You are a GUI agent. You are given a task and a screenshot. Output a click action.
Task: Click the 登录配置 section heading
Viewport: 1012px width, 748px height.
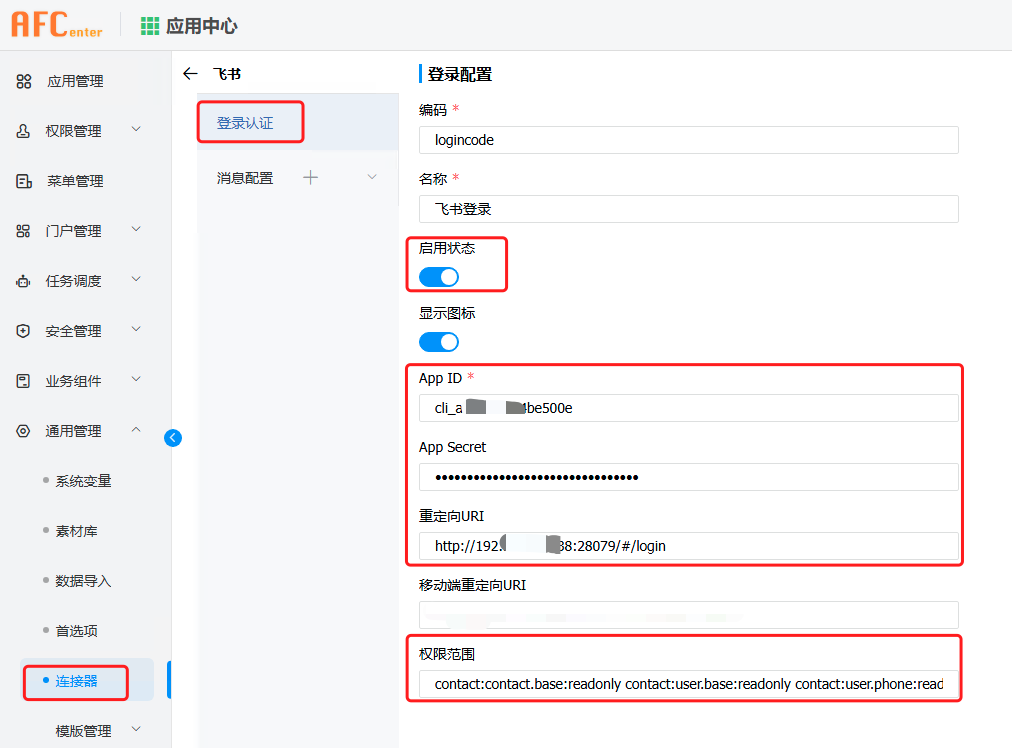coord(460,74)
